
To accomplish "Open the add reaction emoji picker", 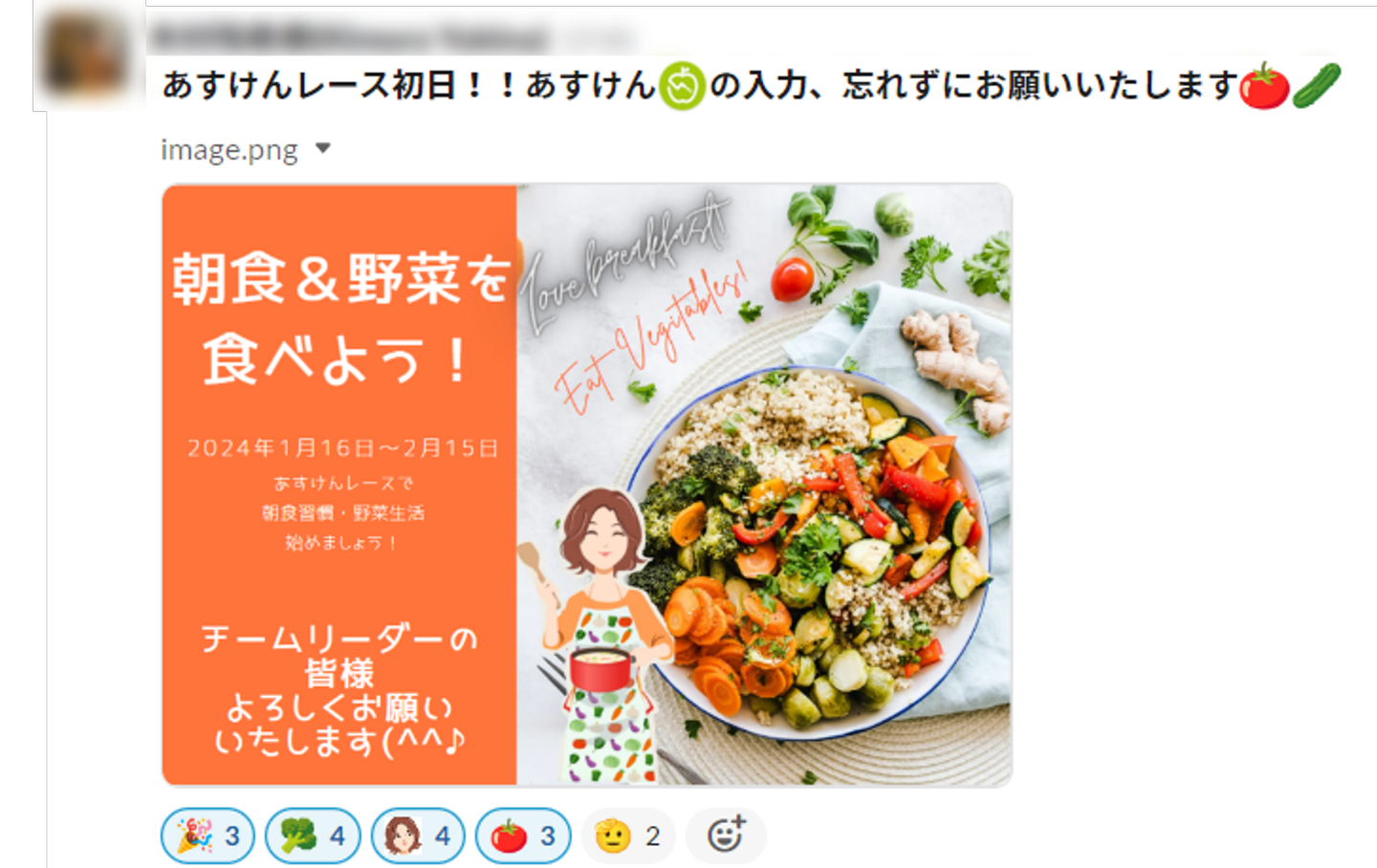I will pyautogui.click(x=726, y=835).
